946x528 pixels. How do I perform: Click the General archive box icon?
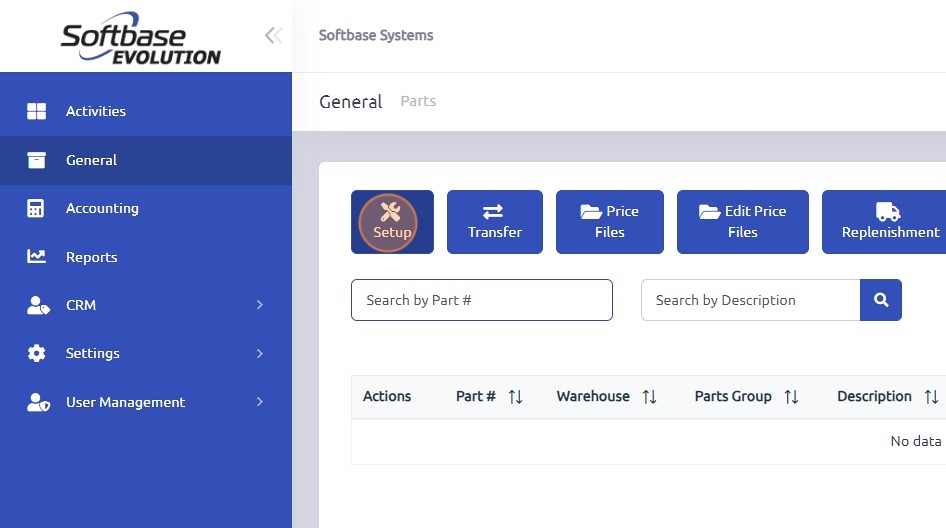36,160
